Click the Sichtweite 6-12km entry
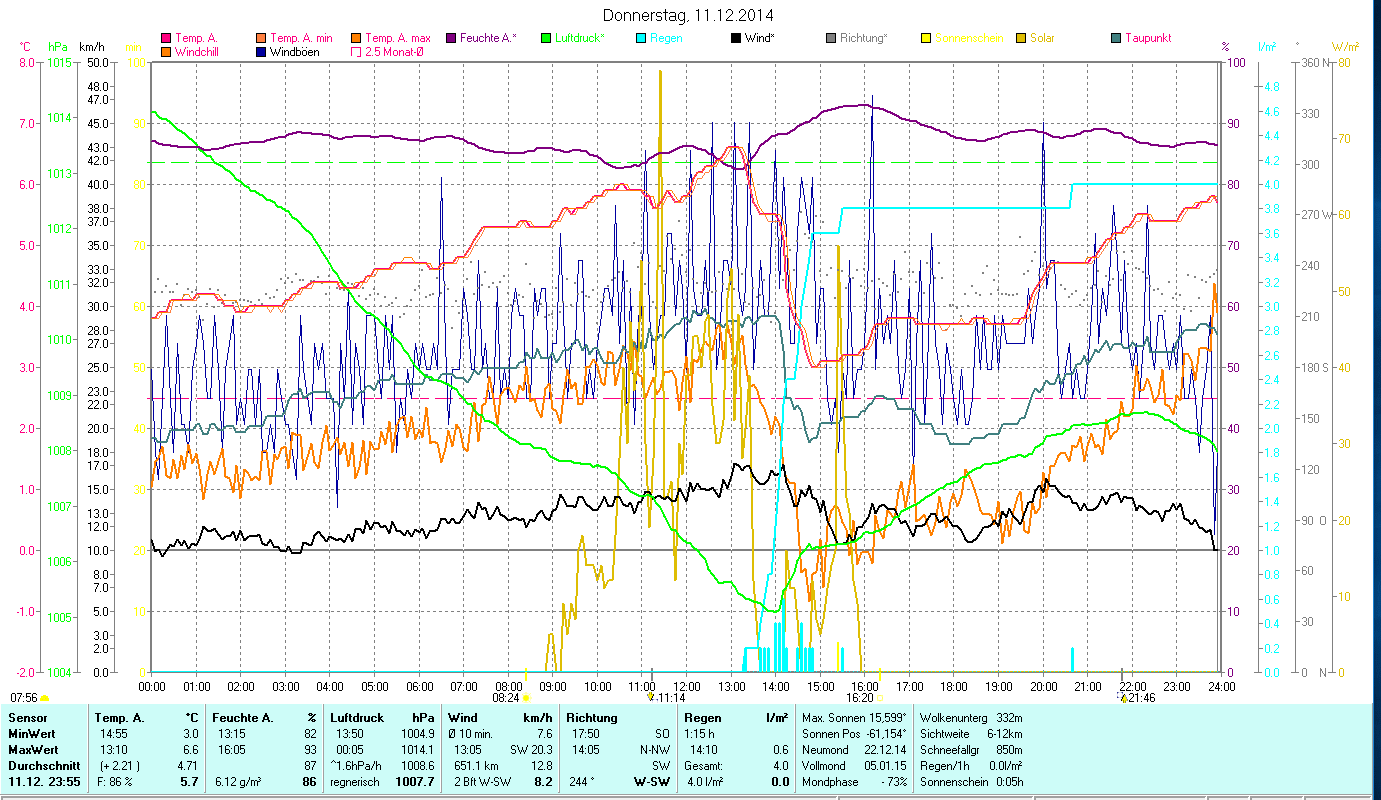 click(x=970, y=734)
